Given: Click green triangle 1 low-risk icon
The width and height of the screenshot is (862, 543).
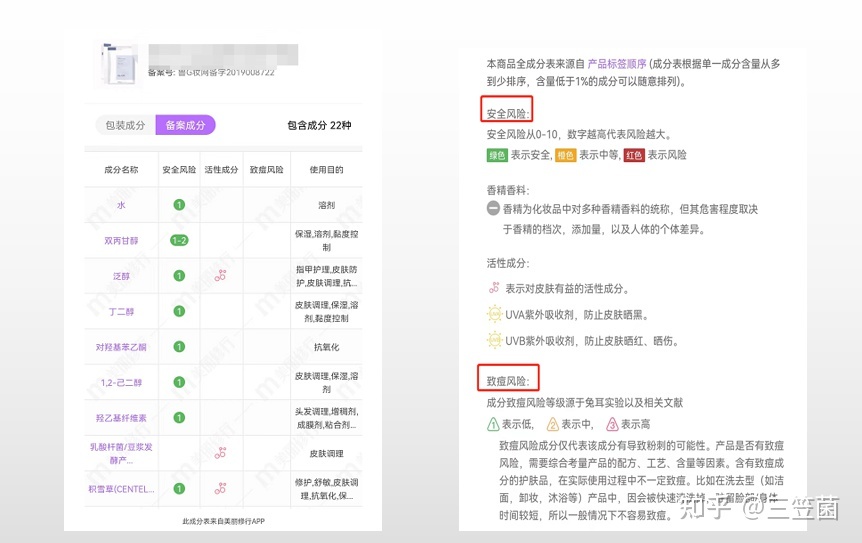Looking at the screenshot, I should click(x=493, y=424).
